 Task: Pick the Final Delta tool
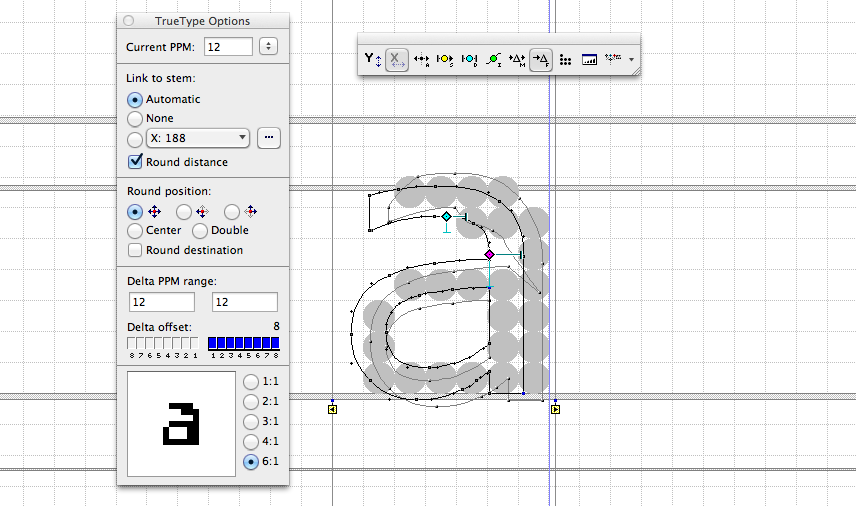[541, 60]
